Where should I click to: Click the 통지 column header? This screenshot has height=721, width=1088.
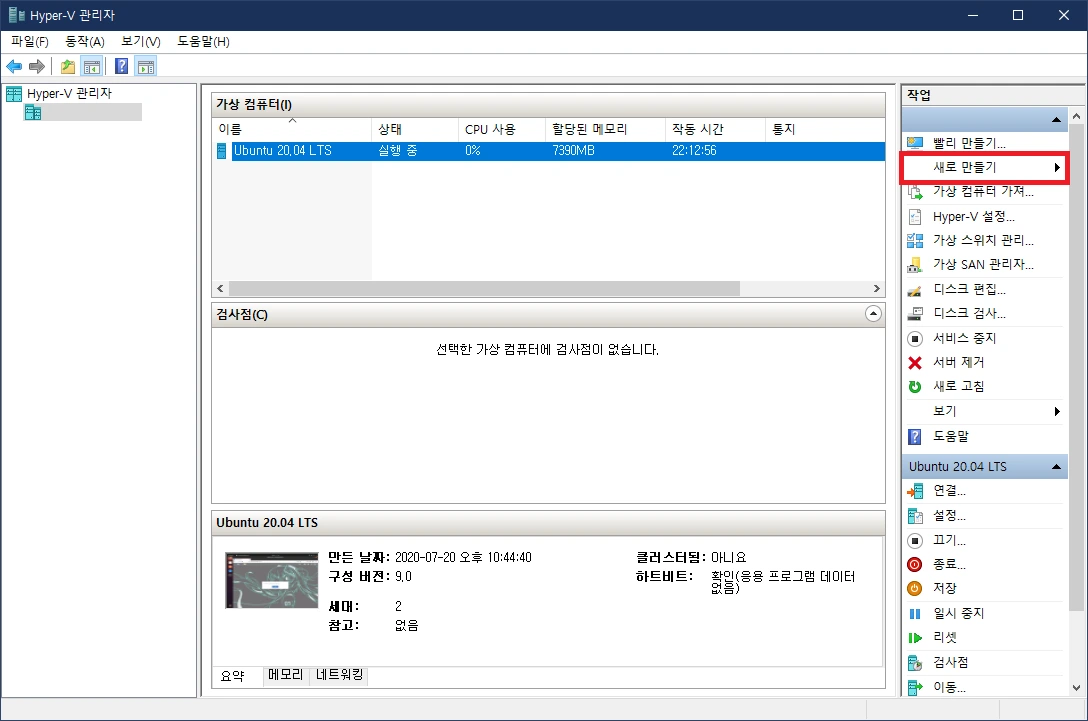pos(783,130)
